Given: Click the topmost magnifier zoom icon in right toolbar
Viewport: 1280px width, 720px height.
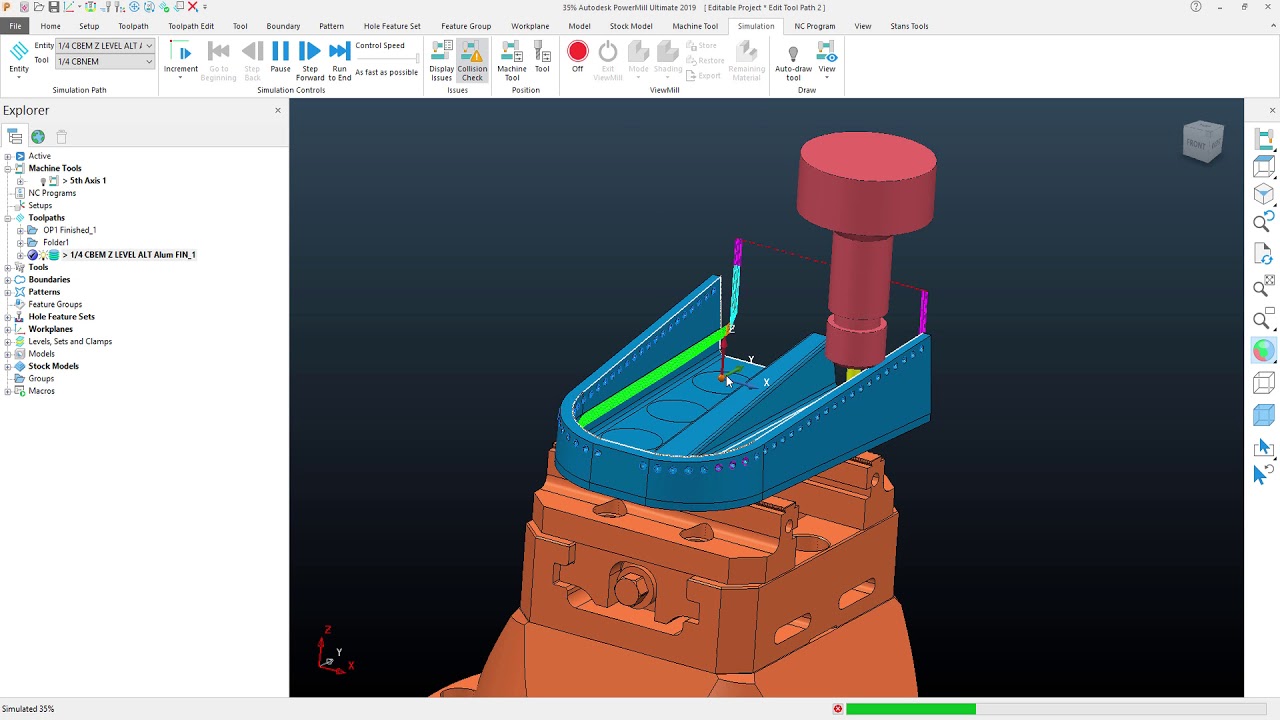Looking at the screenshot, I should coord(1264,222).
